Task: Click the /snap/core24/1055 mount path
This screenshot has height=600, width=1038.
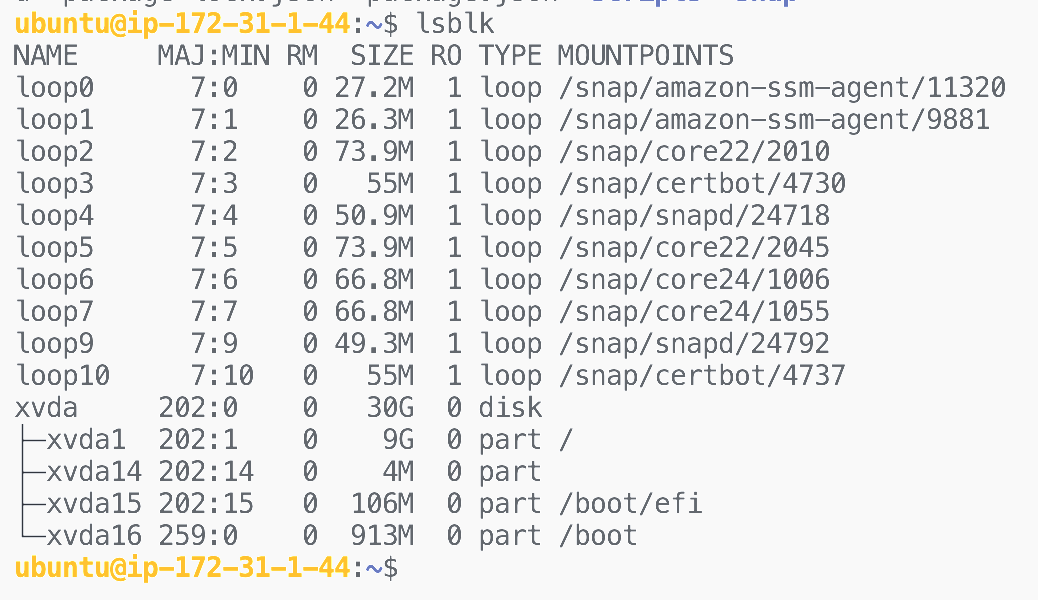Action: pyautogui.click(x=693, y=312)
